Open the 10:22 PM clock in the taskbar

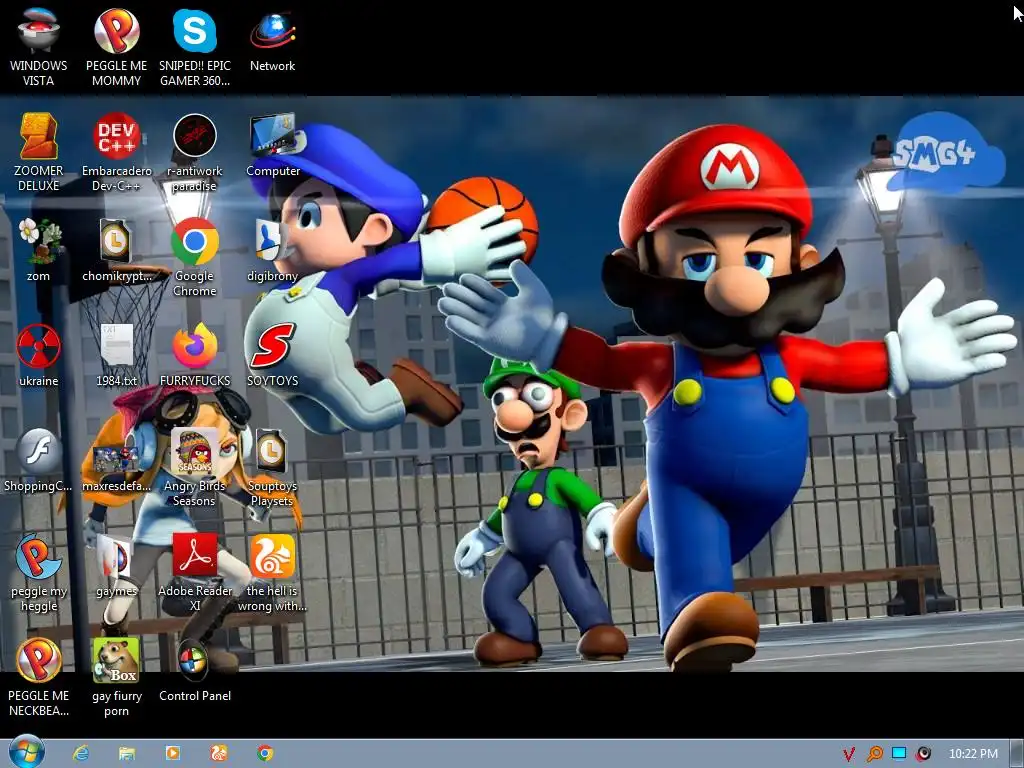click(x=973, y=754)
